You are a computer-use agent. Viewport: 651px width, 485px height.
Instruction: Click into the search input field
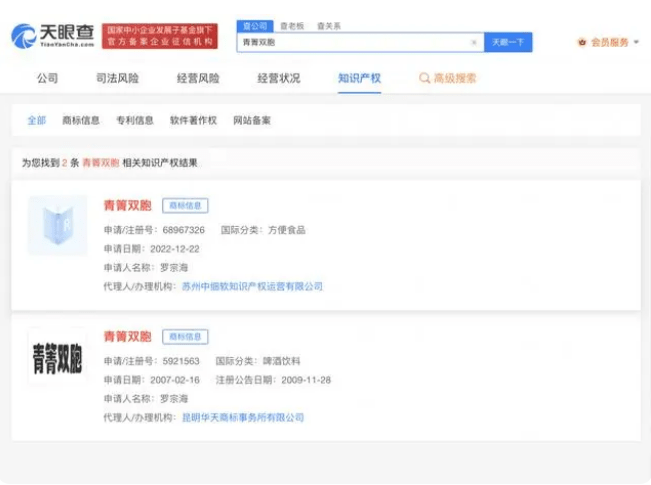click(x=350, y=42)
